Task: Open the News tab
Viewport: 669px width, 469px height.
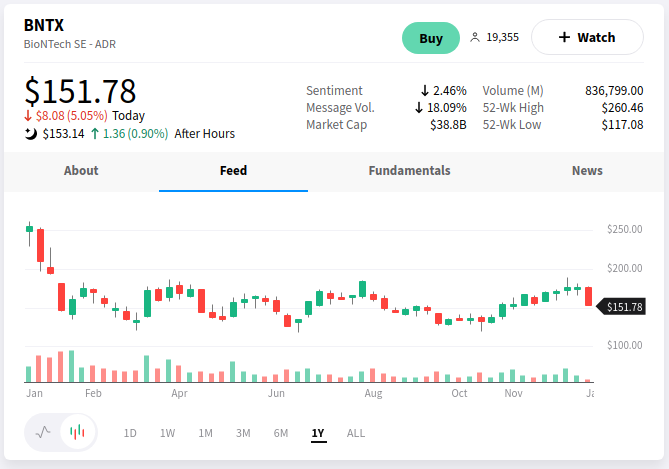Action: tap(587, 171)
